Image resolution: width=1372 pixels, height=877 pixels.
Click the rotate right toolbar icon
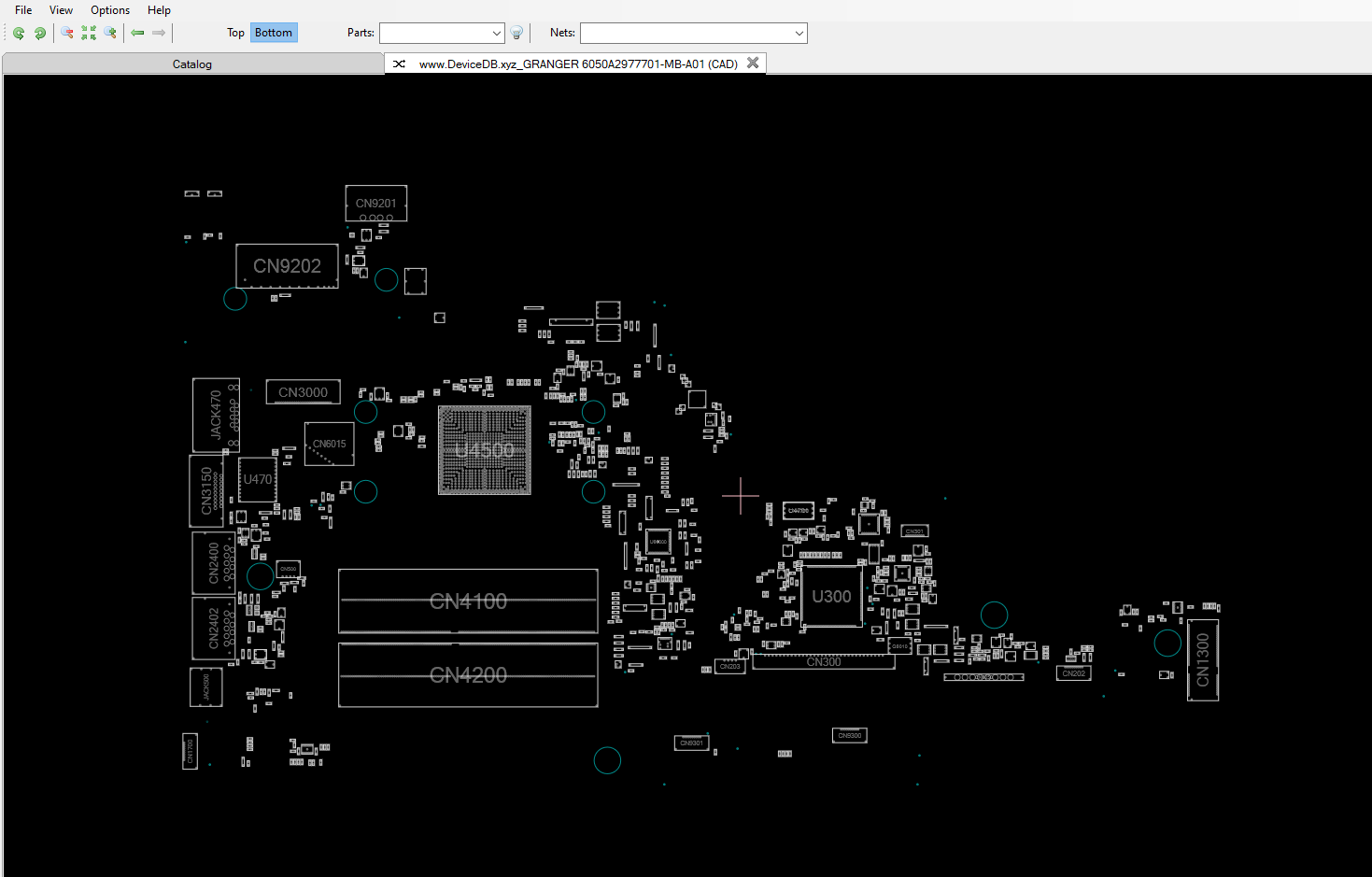tap(40, 33)
